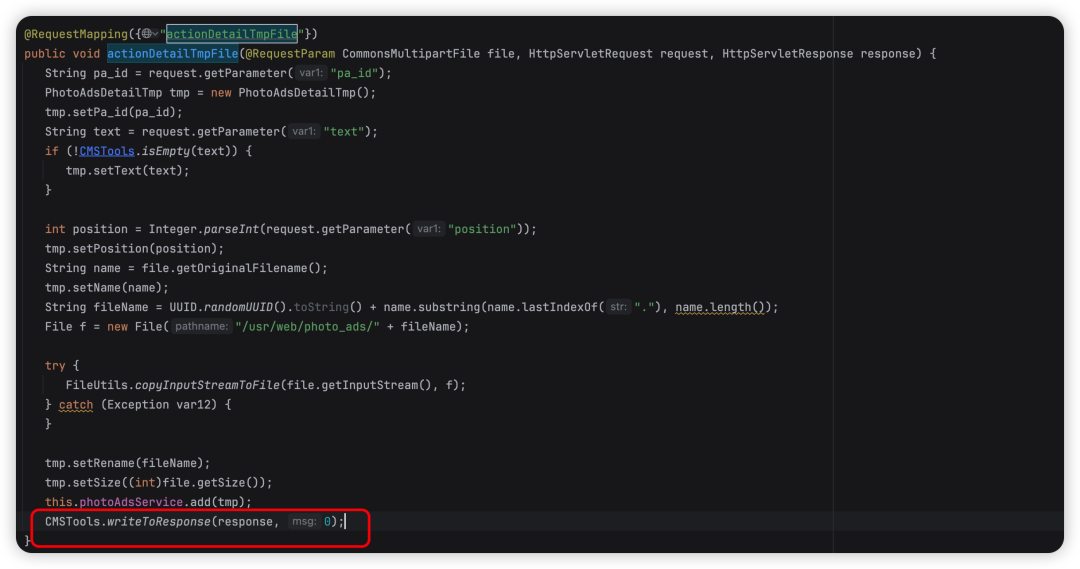Click the str: inlay hint in lastIndexOf

coord(619,307)
